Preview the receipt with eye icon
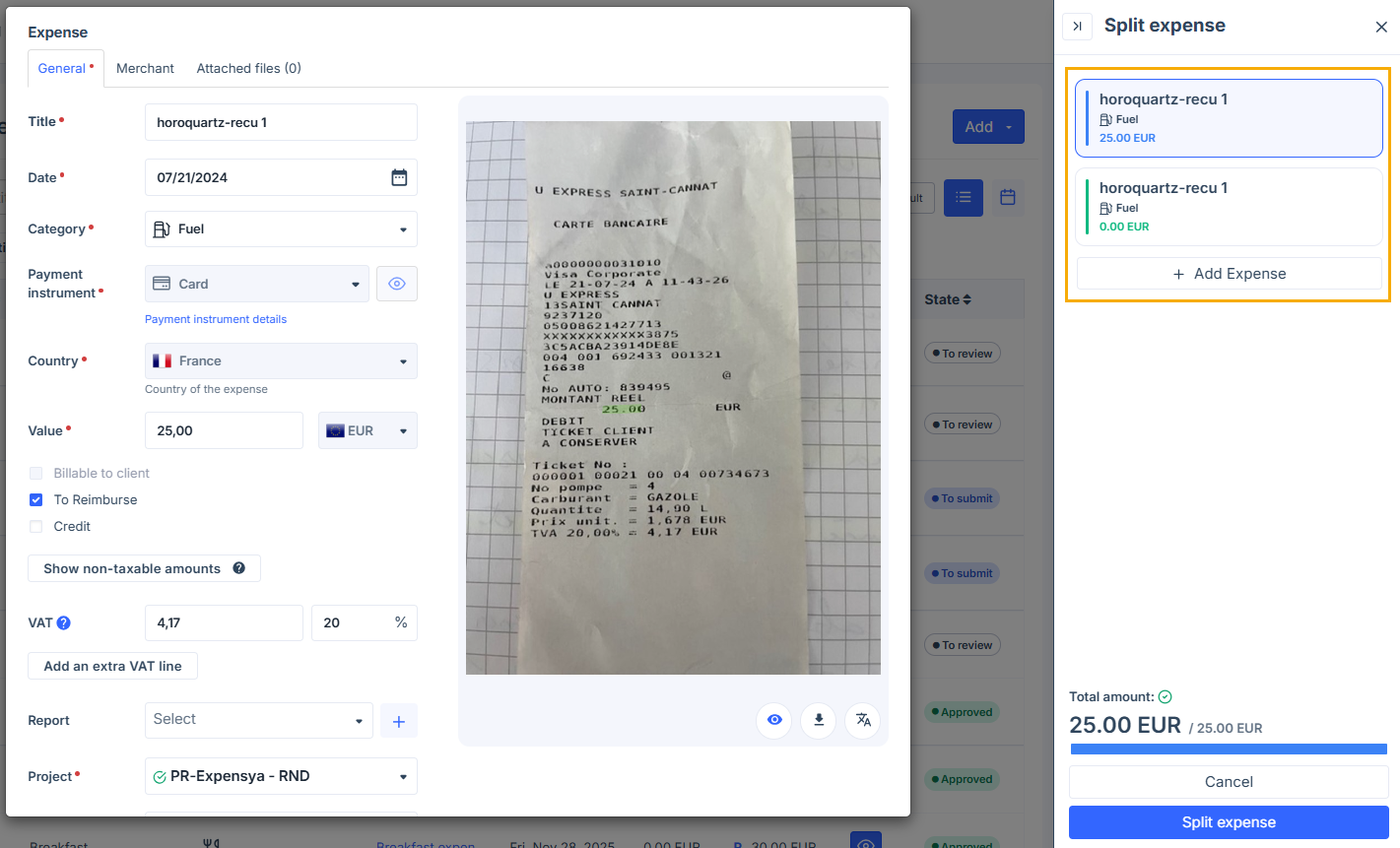The height and width of the screenshot is (848, 1400). (774, 720)
